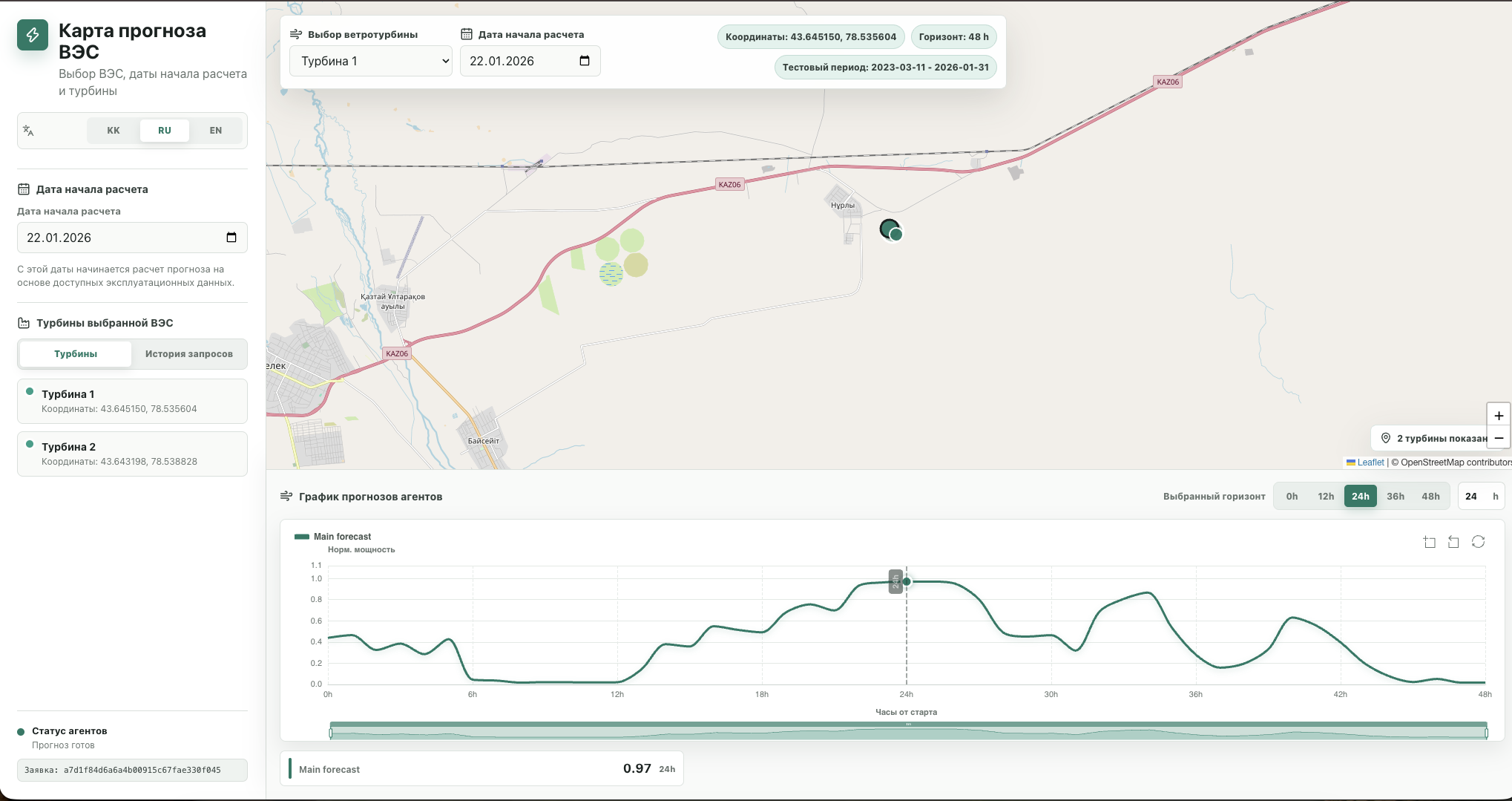Click chart zoom area select icon

coord(1429,542)
